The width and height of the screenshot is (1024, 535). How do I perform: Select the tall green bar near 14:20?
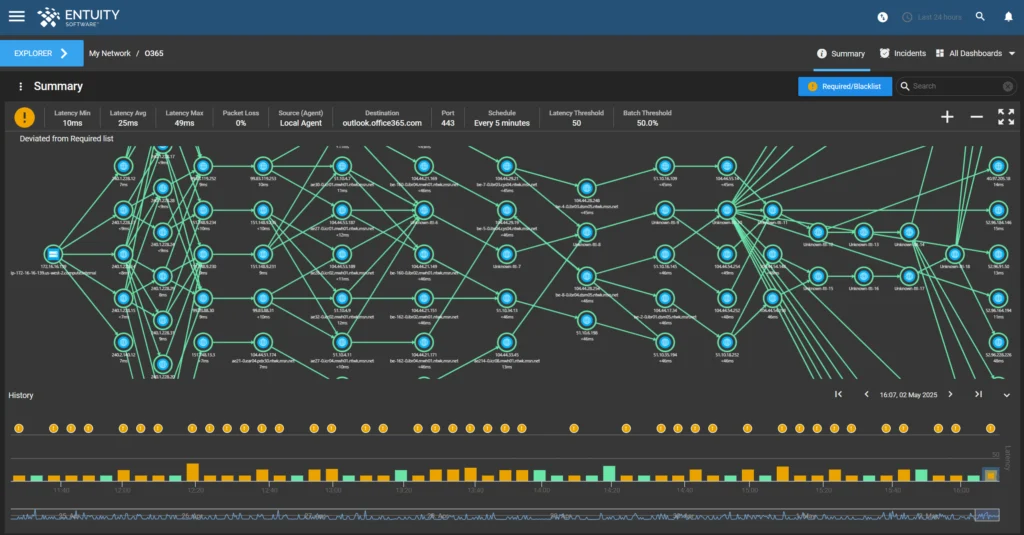click(x=609, y=474)
